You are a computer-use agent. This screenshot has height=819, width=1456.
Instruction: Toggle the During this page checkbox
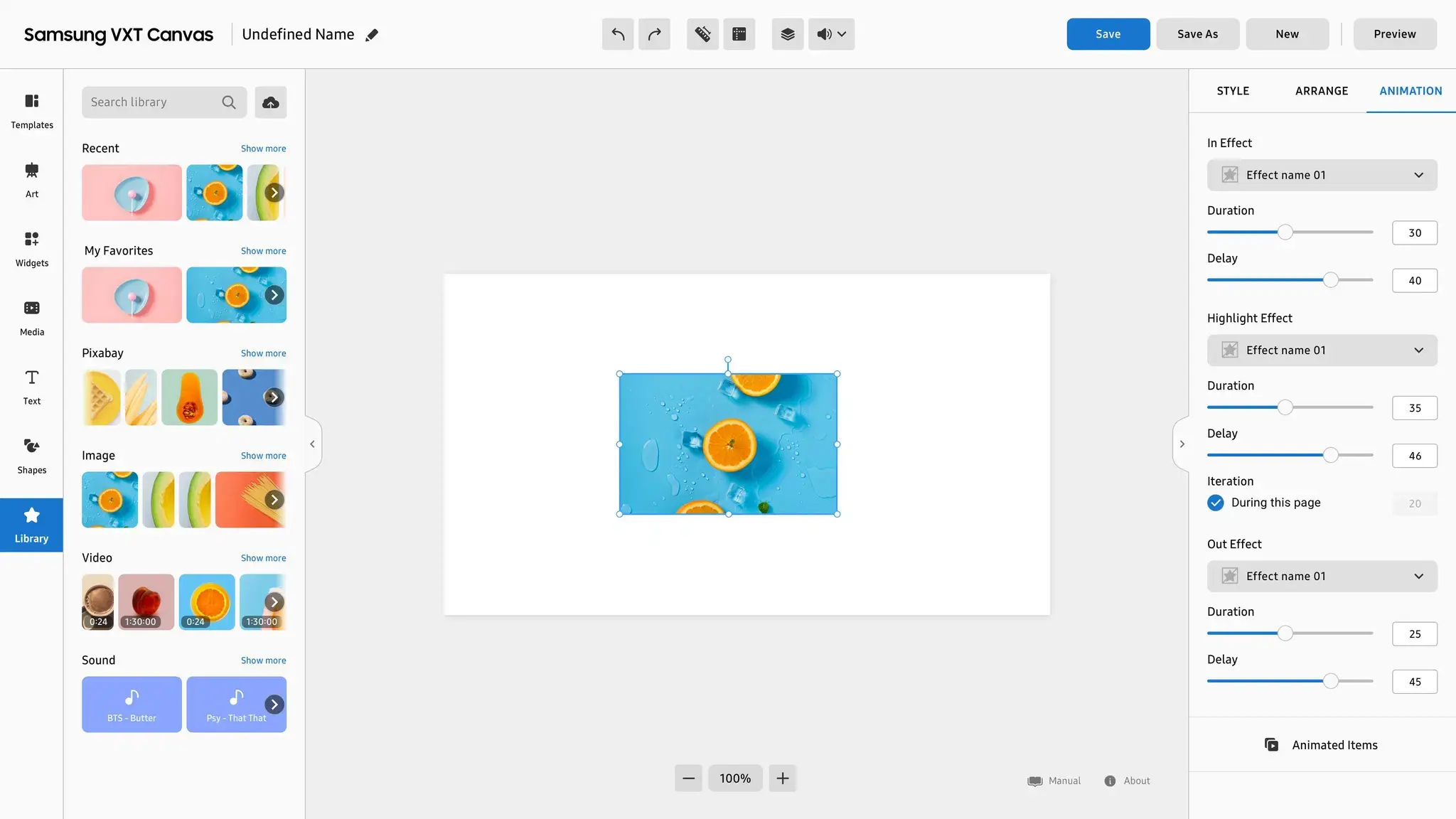tap(1216, 503)
